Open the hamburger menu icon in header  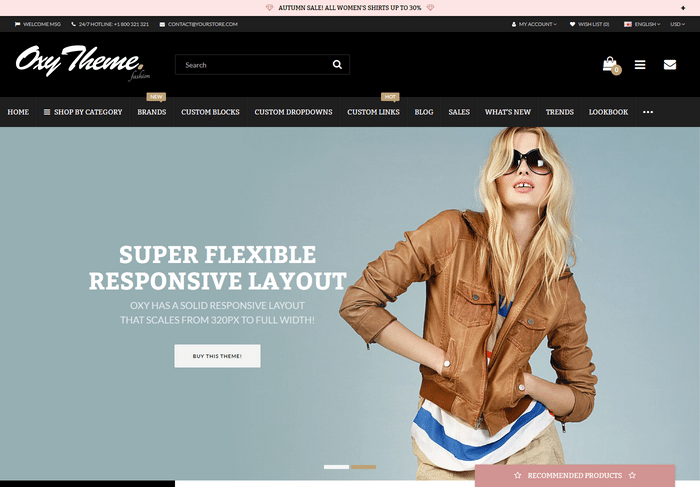point(640,65)
